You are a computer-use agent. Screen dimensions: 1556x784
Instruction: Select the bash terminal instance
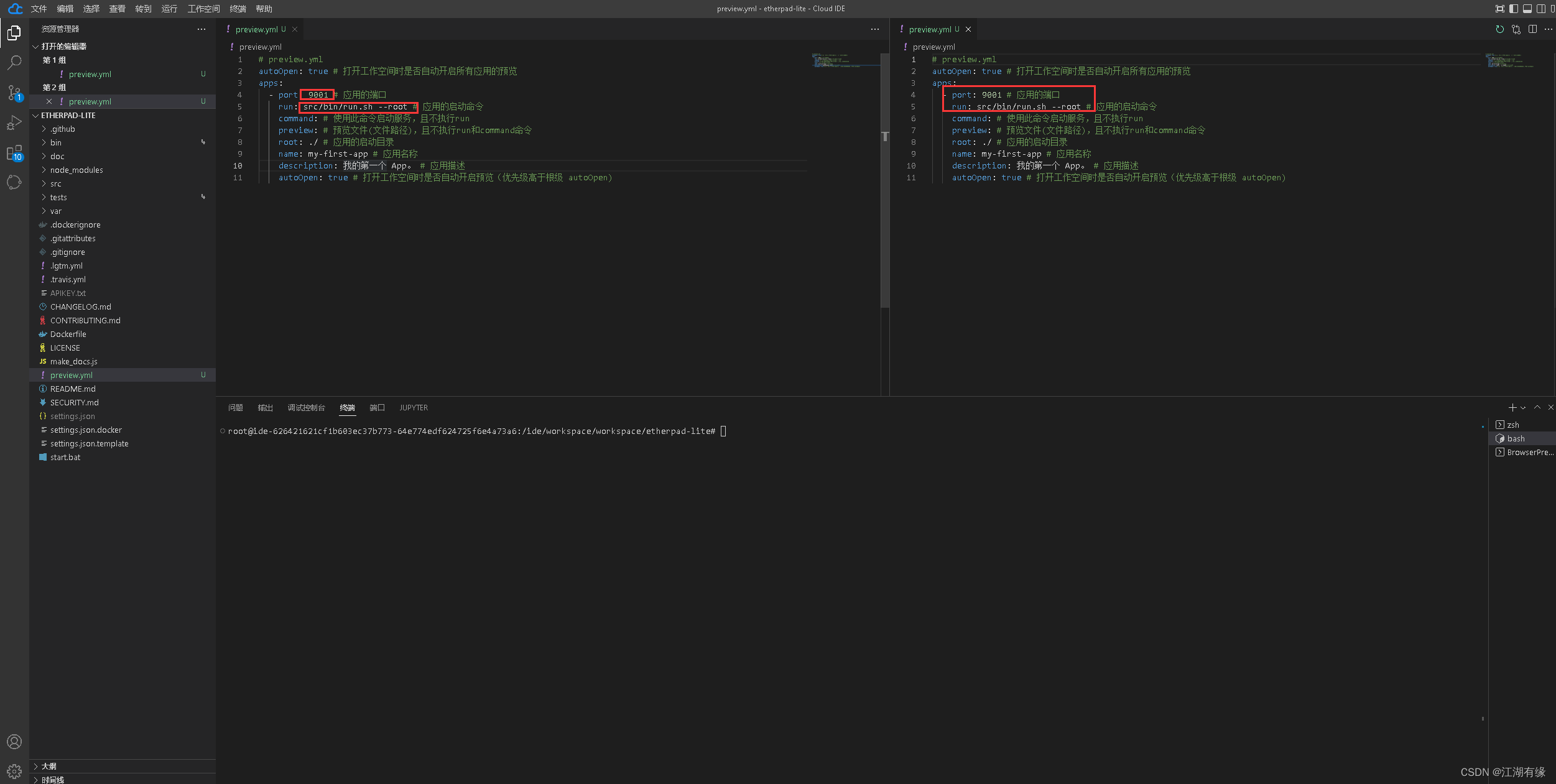(1523, 439)
